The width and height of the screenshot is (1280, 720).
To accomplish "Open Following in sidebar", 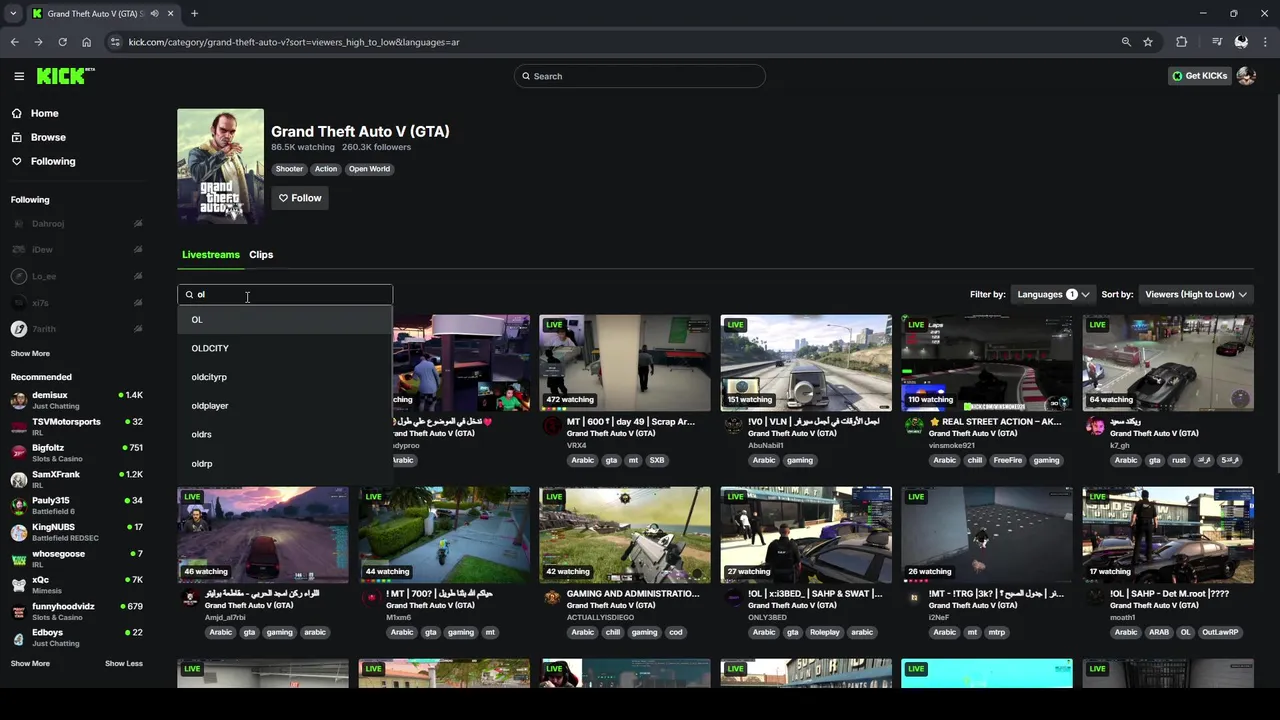I will [52, 161].
